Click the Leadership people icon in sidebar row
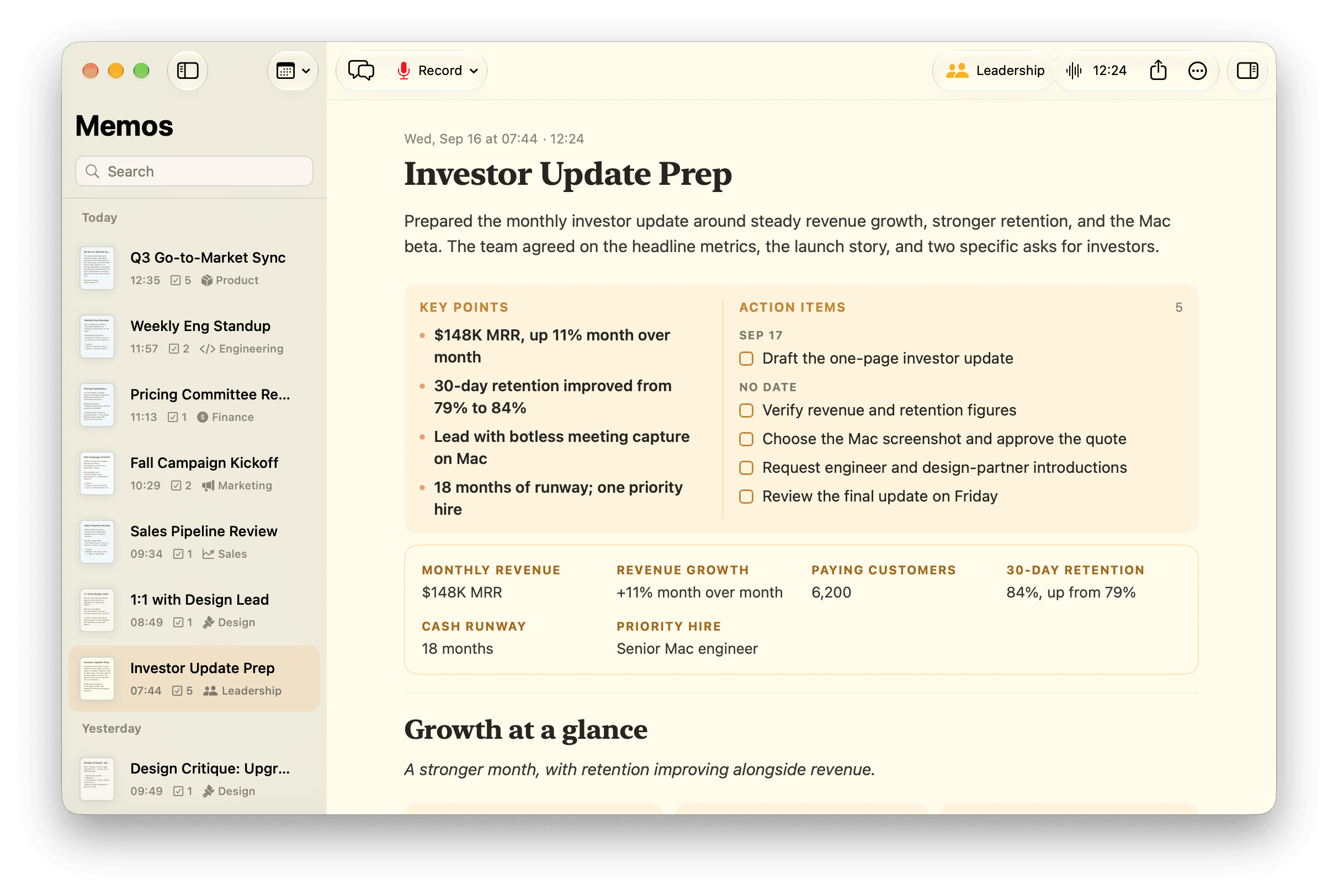Viewport: 1338px width, 896px height. 210,691
